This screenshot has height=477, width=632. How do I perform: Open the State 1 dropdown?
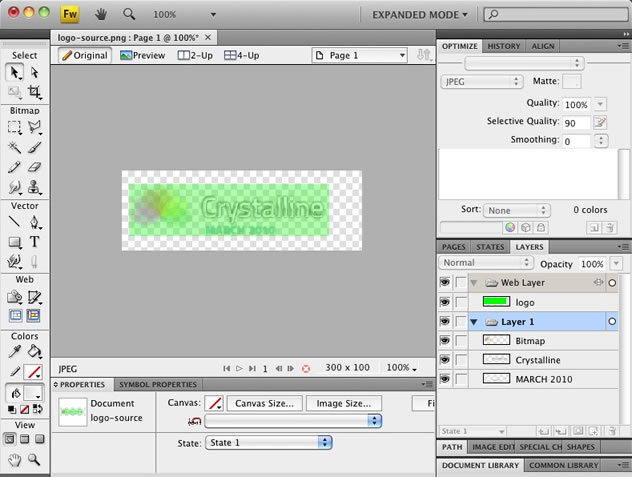268,442
